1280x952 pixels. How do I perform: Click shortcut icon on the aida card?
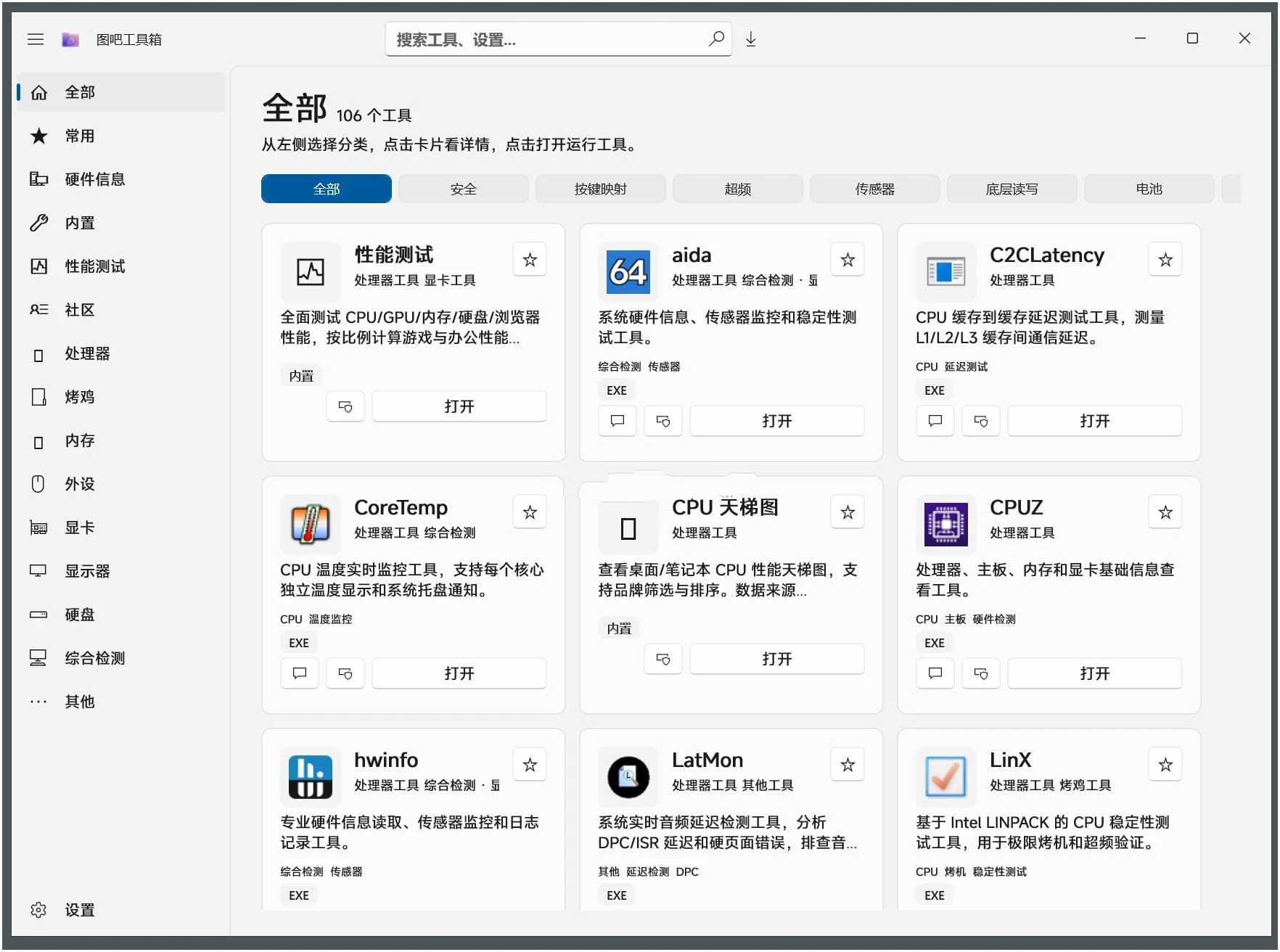663,421
